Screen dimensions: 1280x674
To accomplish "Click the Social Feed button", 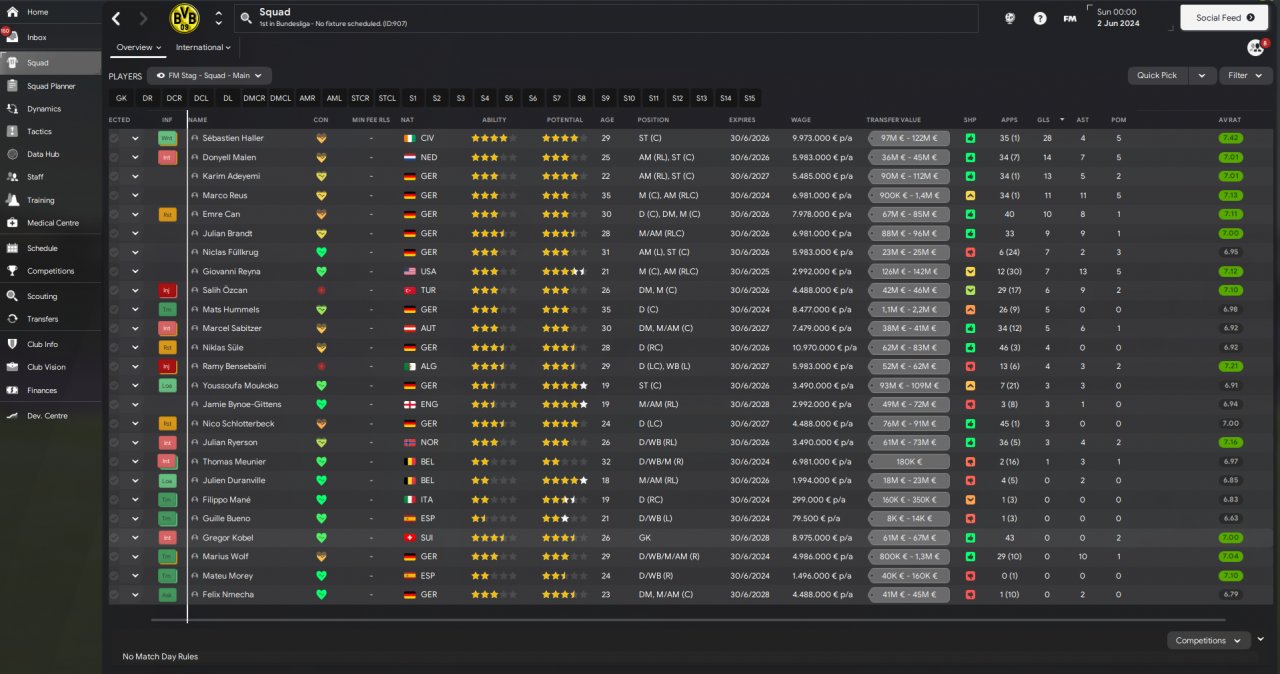I will (1224, 18).
